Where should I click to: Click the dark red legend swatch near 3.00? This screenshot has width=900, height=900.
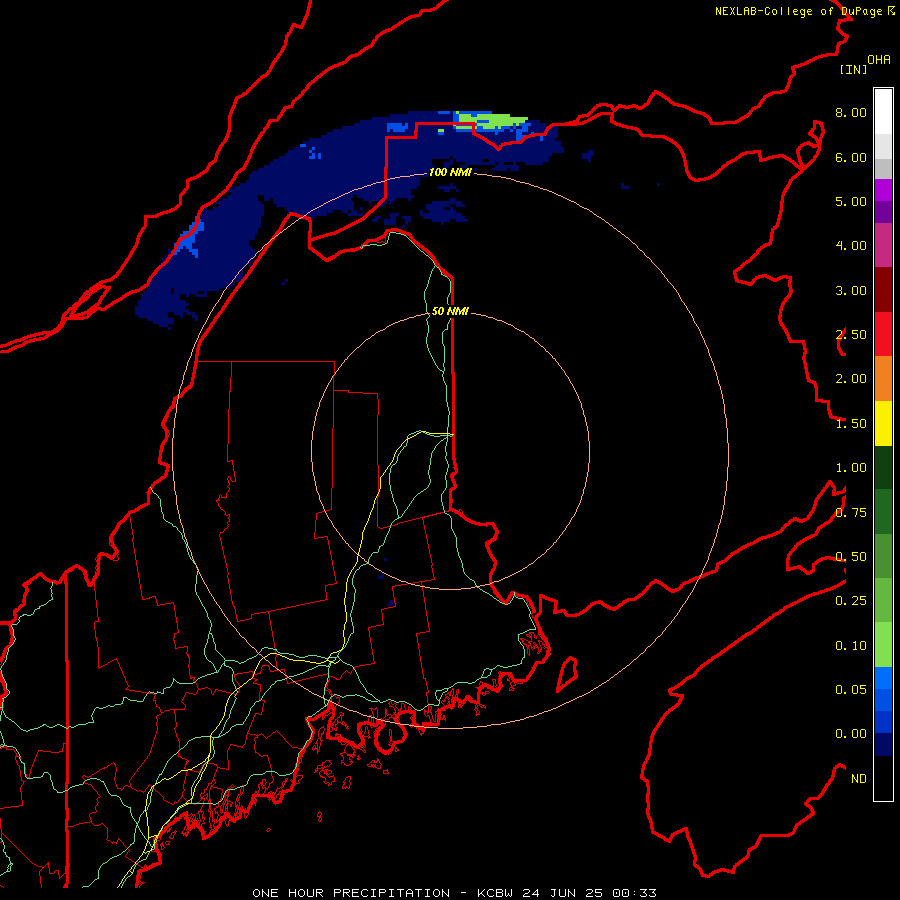(883, 290)
